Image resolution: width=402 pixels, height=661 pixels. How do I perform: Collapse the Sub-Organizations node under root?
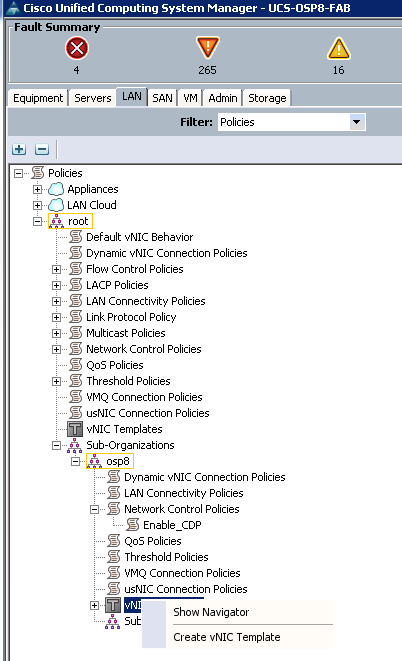pyautogui.click(x=56, y=446)
